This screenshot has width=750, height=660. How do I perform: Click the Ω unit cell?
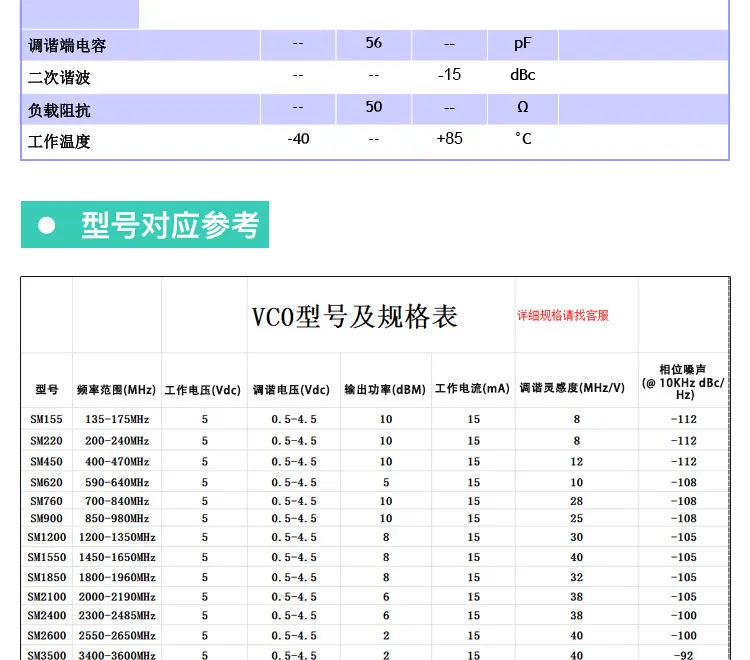click(x=522, y=107)
